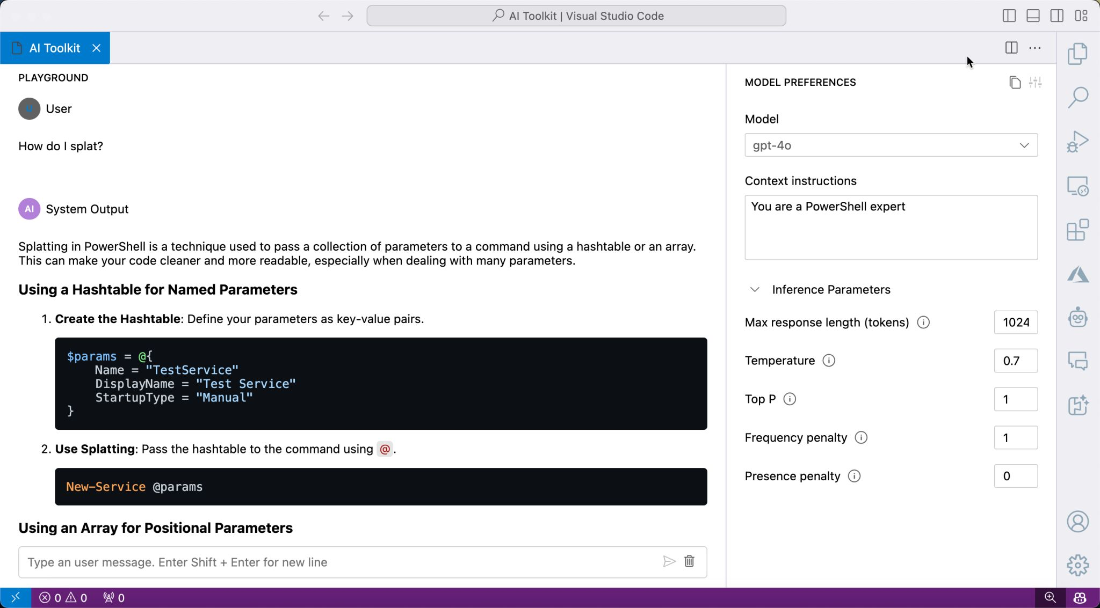Show info for Top P parameter
1100x608 pixels.
pos(789,399)
